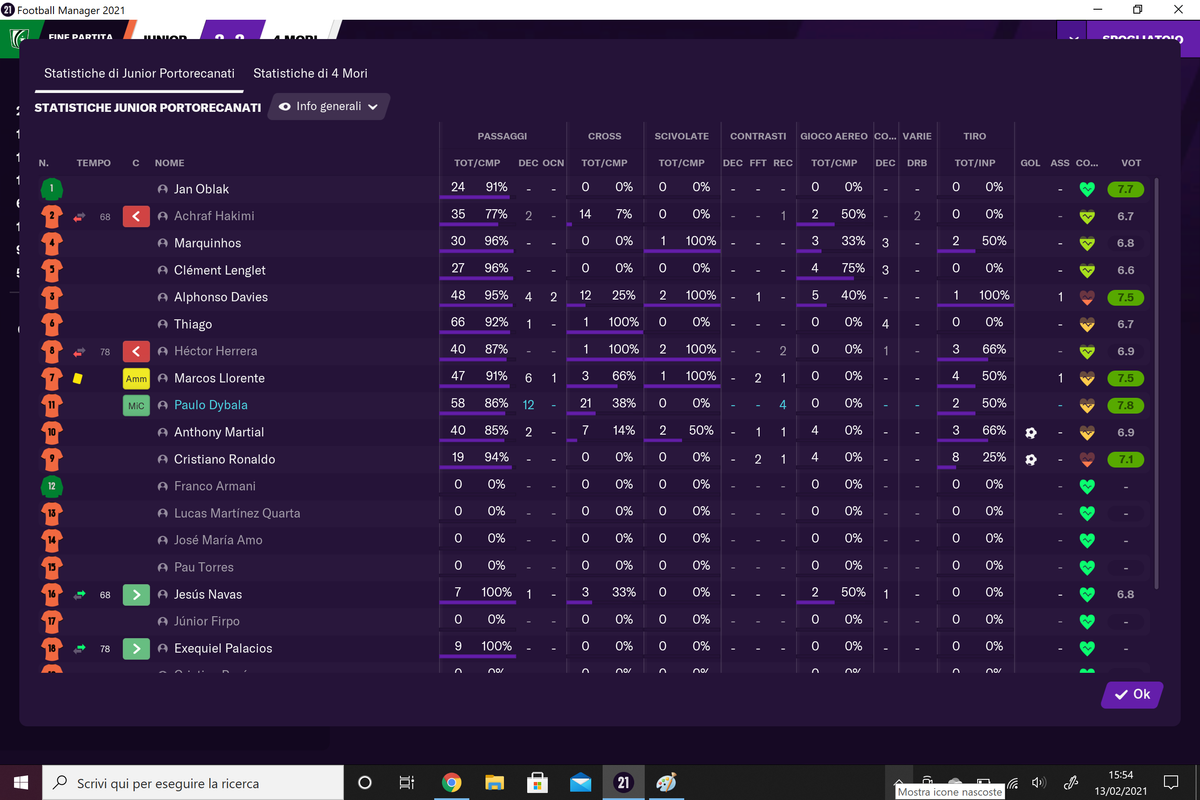Click Jan Oblak's green condition heart icon
This screenshot has height=800, width=1200.
(x=1088, y=189)
